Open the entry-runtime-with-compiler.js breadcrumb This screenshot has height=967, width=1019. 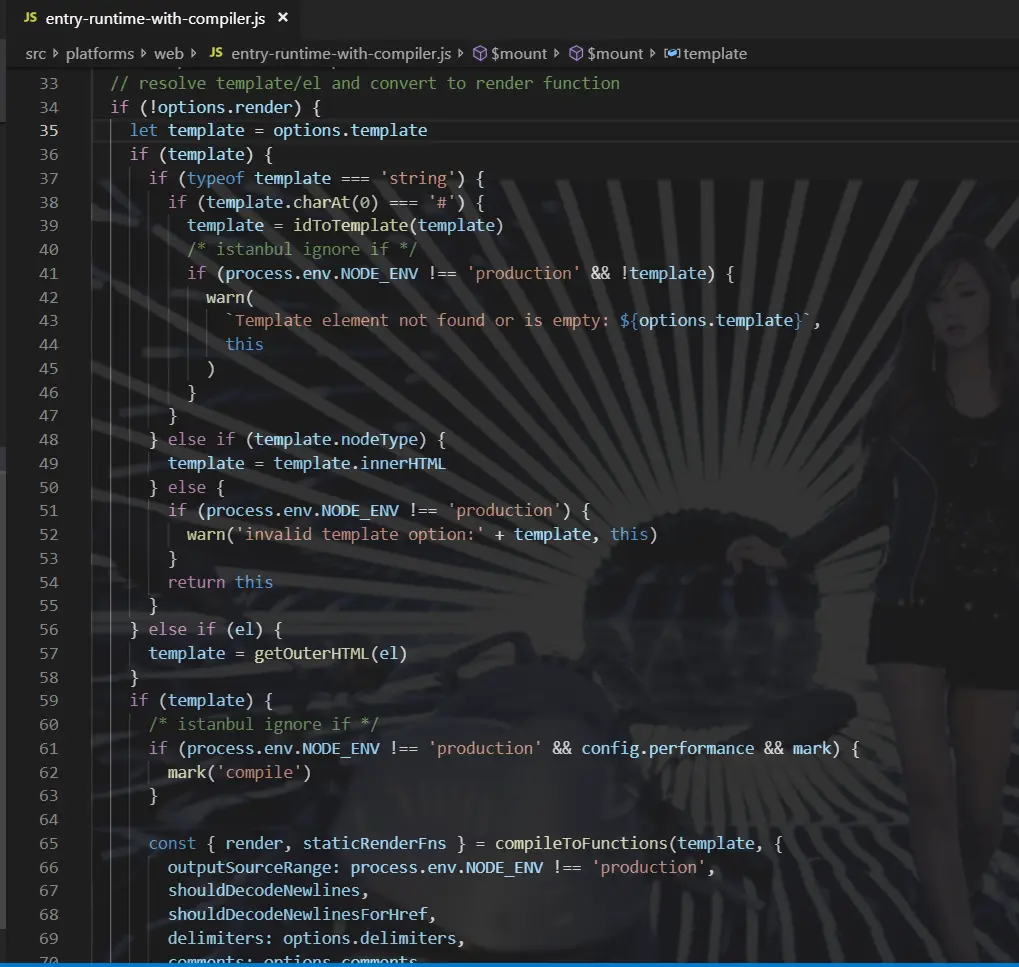[x=341, y=53]
